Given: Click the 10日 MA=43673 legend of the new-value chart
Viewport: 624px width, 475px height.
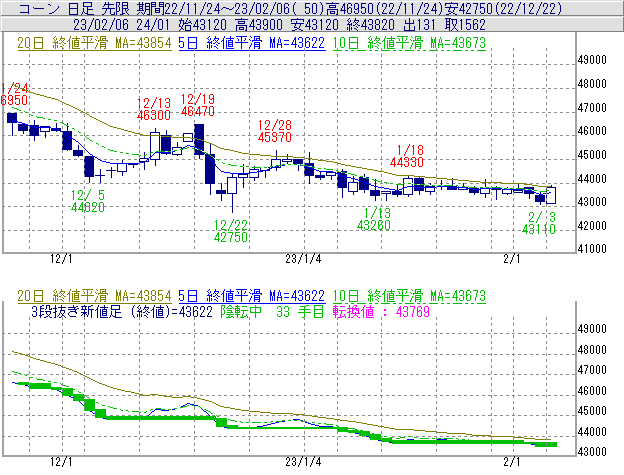Looking at the screenshot, I should click(x=409, y=296).
